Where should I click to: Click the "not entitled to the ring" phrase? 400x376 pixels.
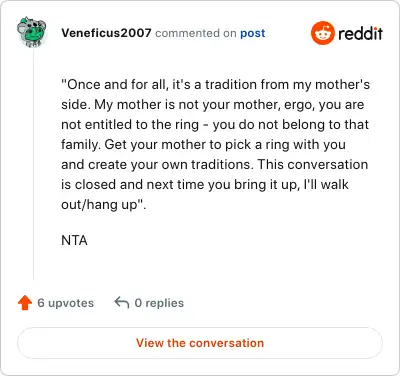coord(130,125)
